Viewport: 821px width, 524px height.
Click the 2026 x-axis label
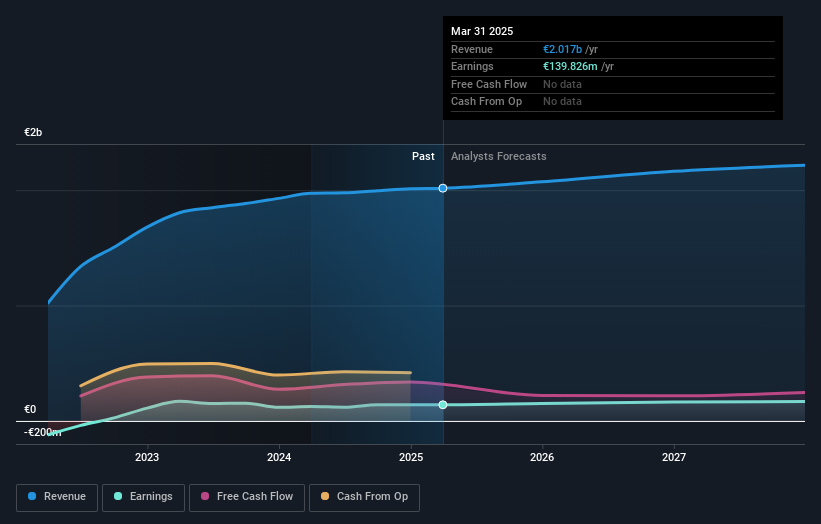[x=542, y=458]
